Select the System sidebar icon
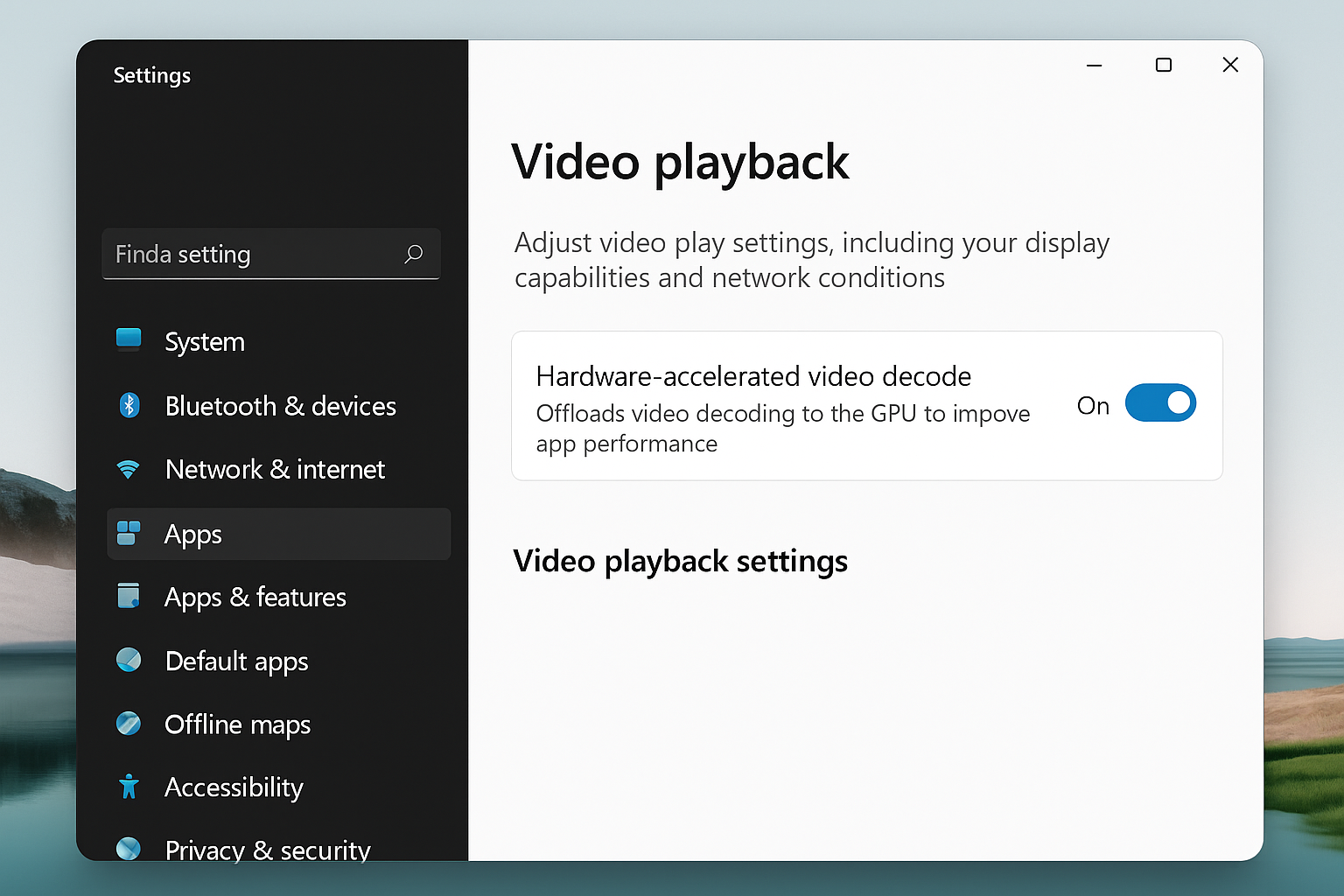1344x896 pixels. point(129,341)
